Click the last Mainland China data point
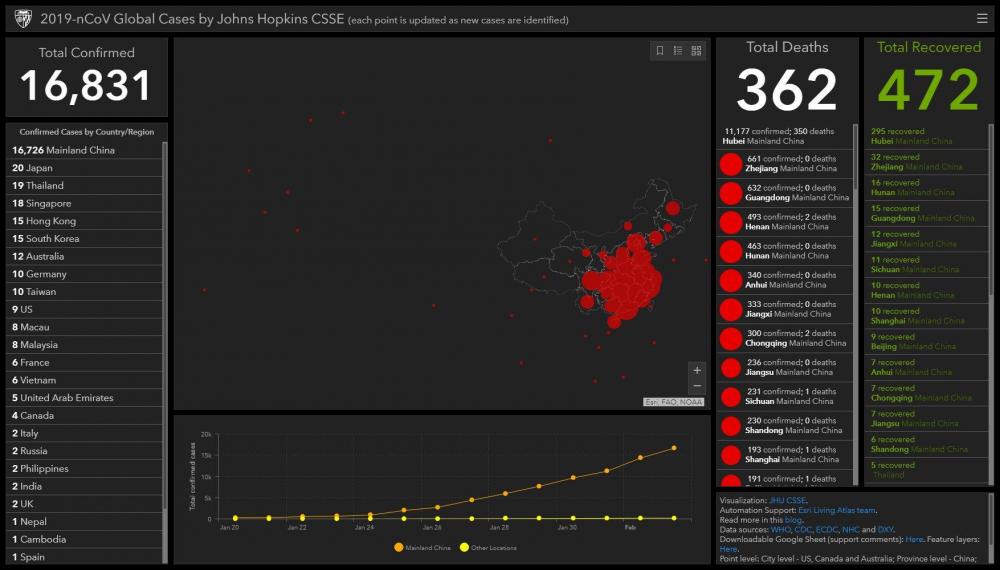The image size is (1000, 570). coord(673,448)
